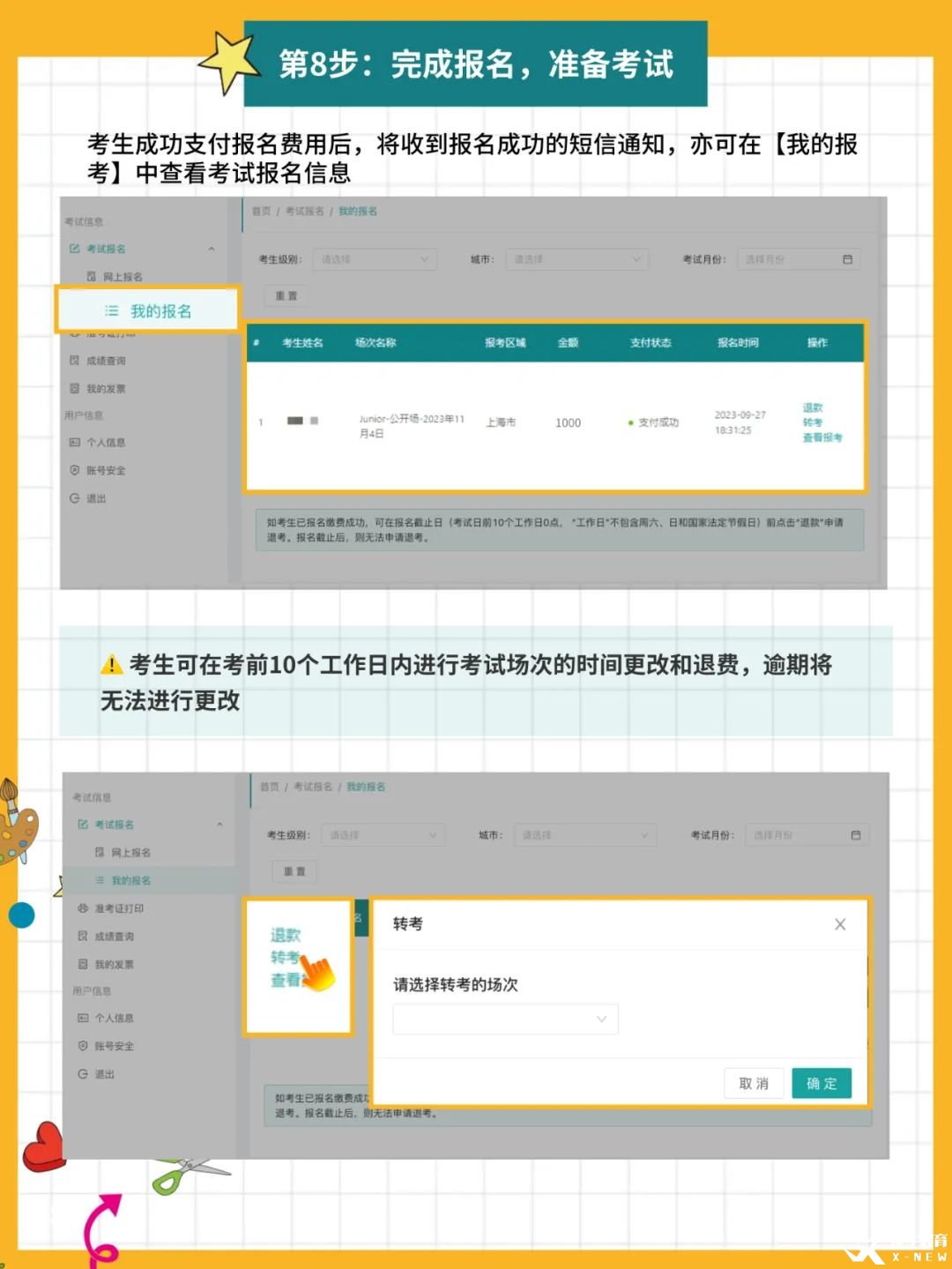Image resolution: width=952 pixels, height=1269 pixels.
Task: Click the 场次名称 column header
Action: point(376,343)
